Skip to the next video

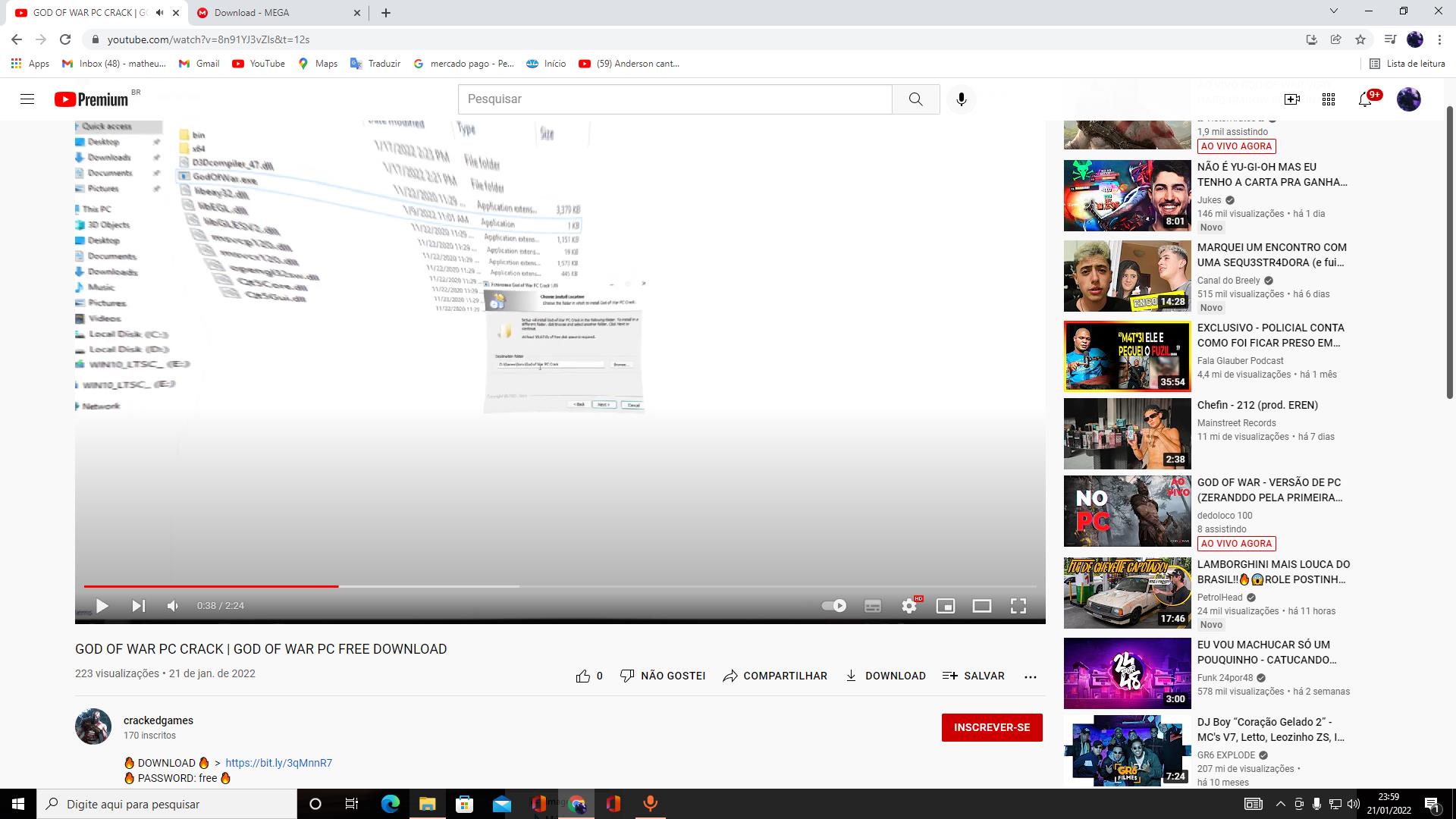[138, 606]
